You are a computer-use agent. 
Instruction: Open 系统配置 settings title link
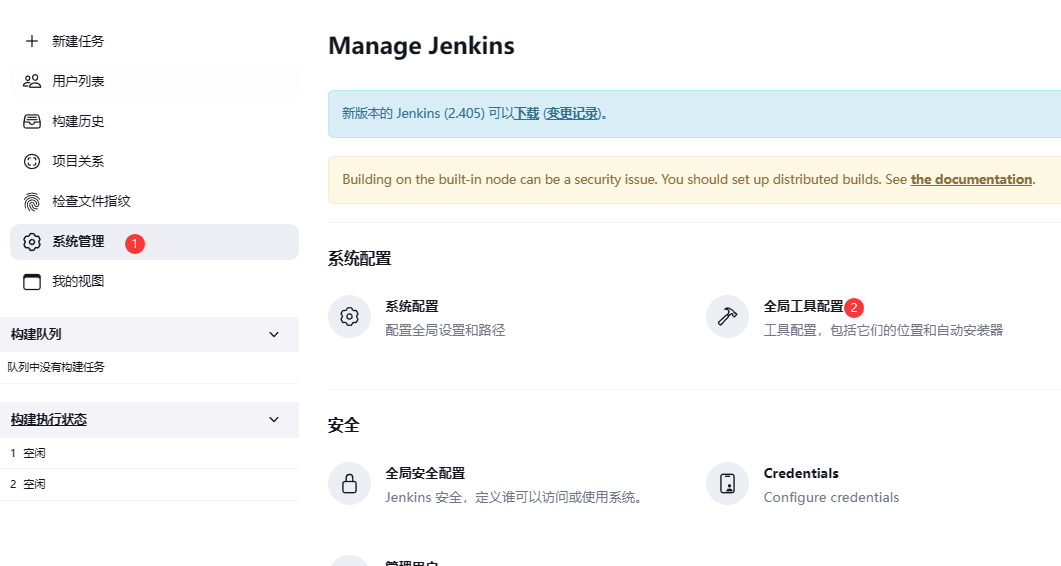point(412,307)
